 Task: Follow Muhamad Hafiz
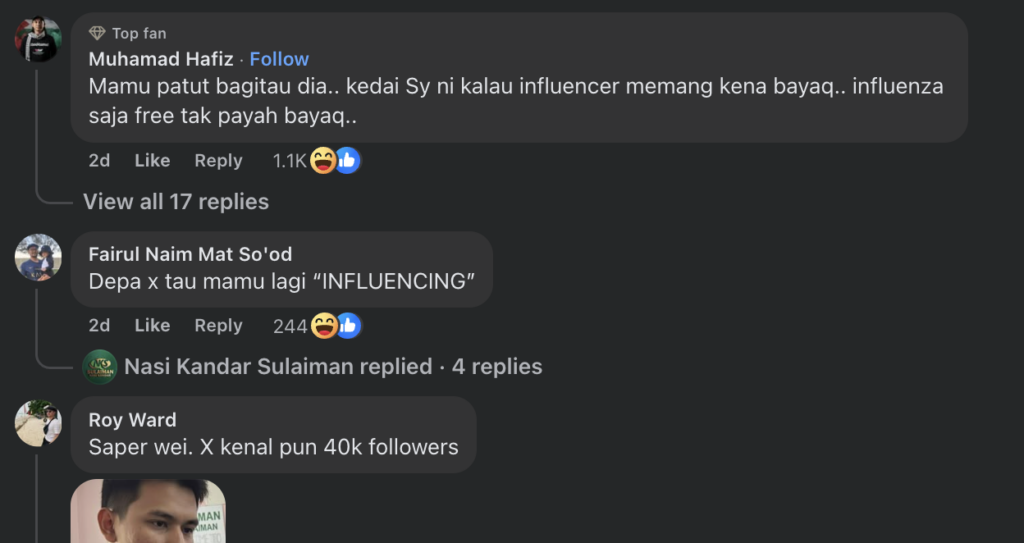(279, 59)
